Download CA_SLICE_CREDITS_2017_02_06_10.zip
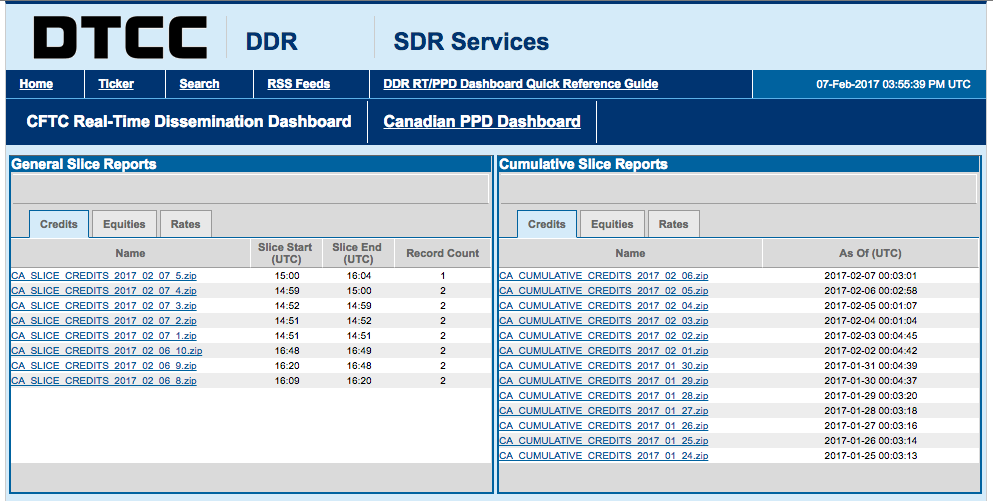 click(x=107, y=351)
